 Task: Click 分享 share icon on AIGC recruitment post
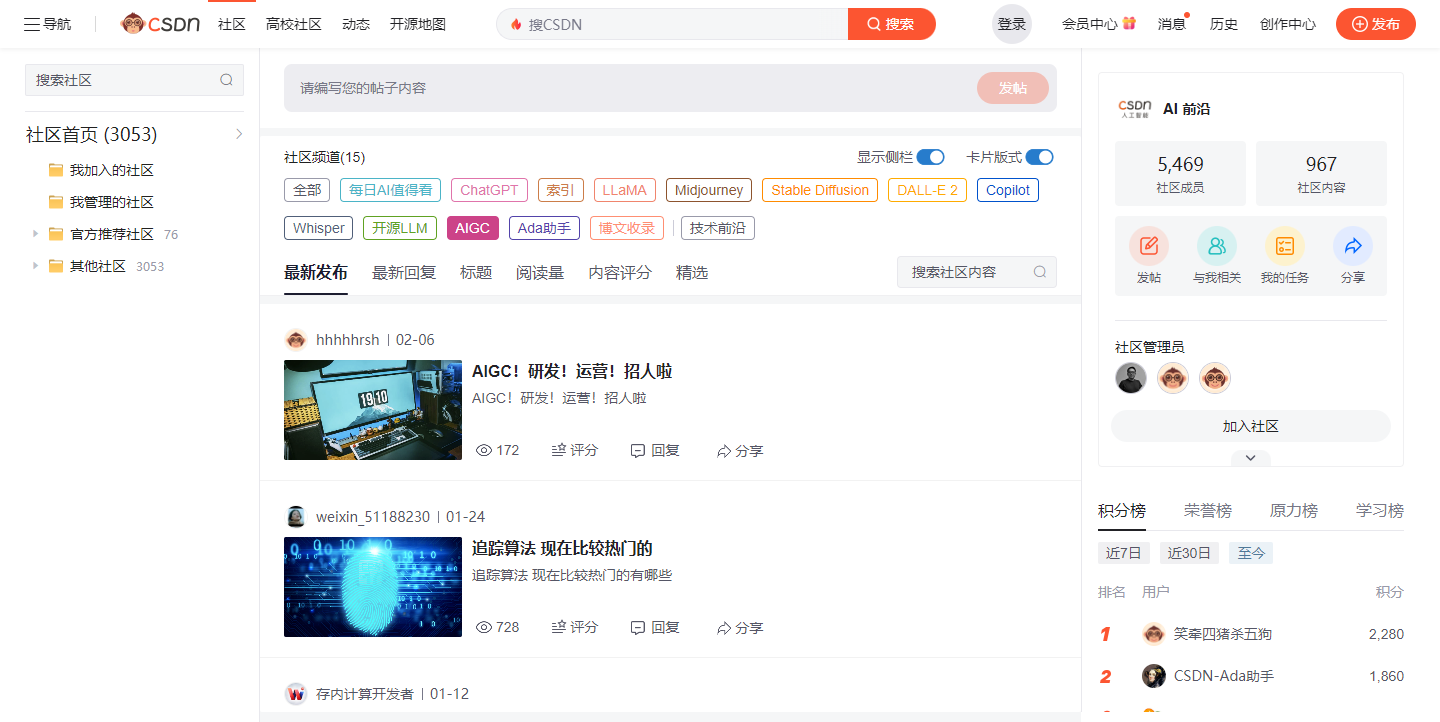coord(724,451)
